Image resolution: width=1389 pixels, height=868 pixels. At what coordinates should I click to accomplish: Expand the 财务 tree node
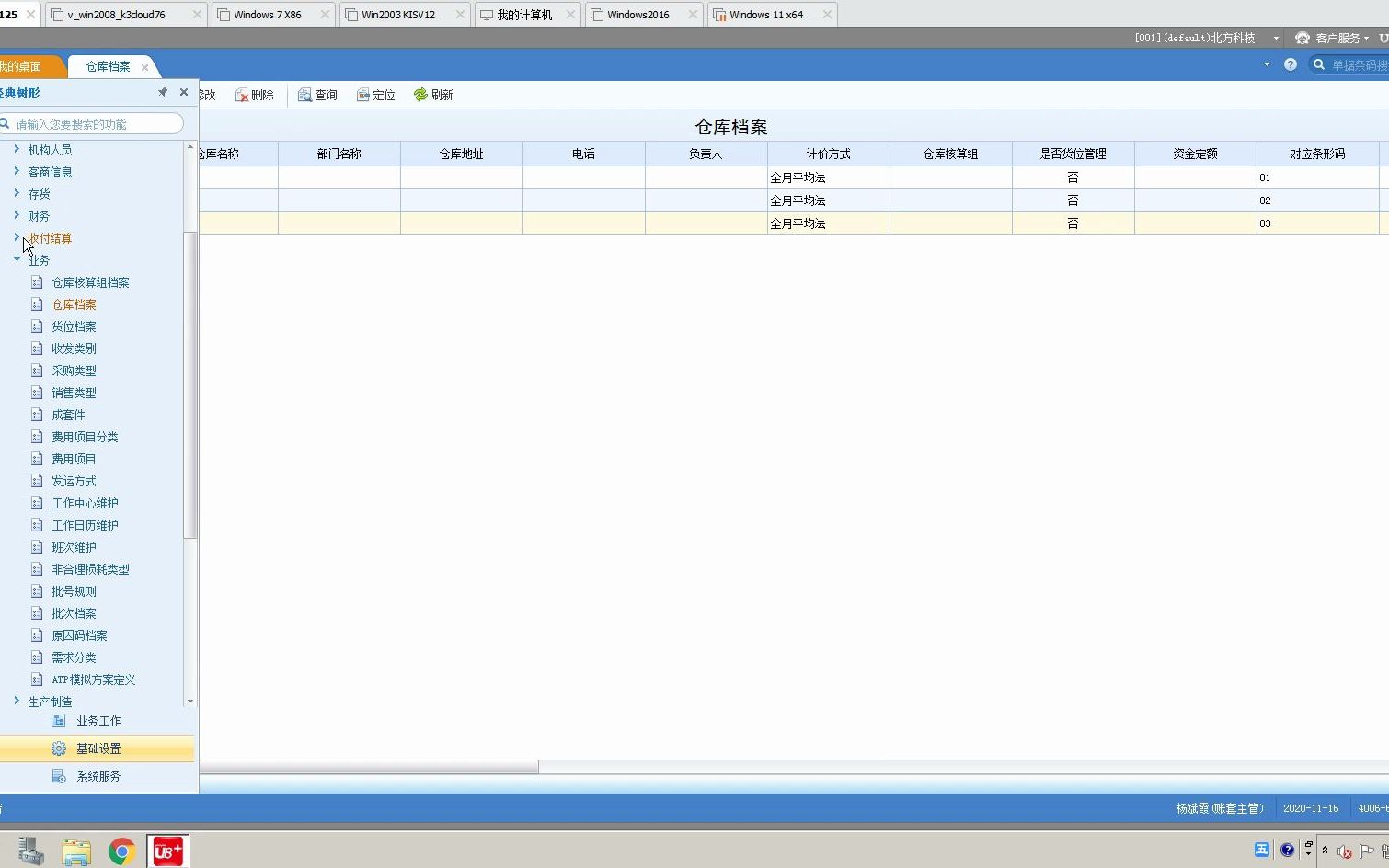17,215
